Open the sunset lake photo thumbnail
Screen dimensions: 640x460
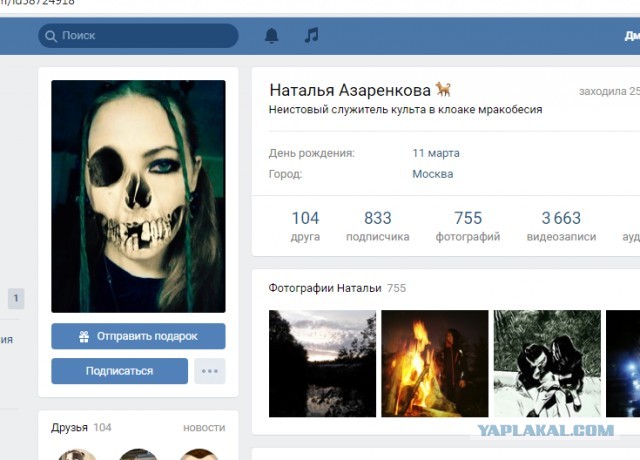(x=322, y=364)
